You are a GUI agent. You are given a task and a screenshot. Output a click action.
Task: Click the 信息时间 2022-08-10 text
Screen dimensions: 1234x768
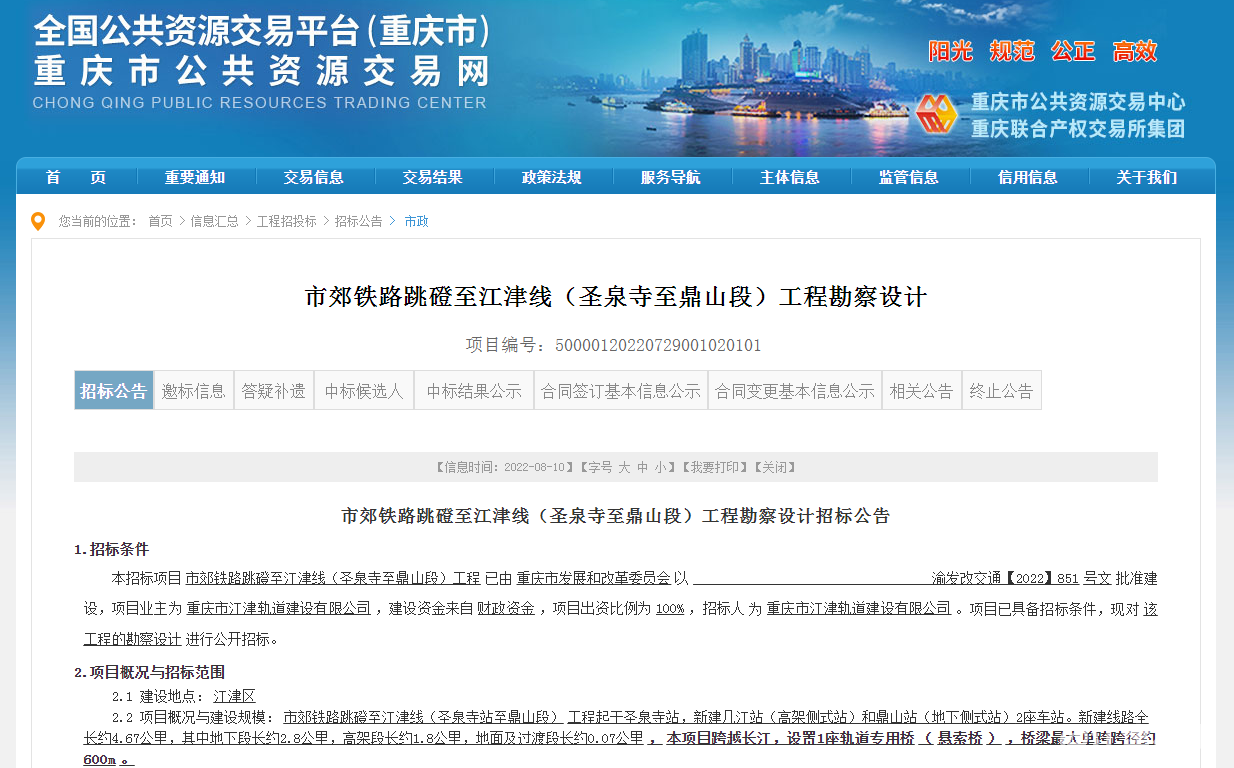tap(506, 467)
